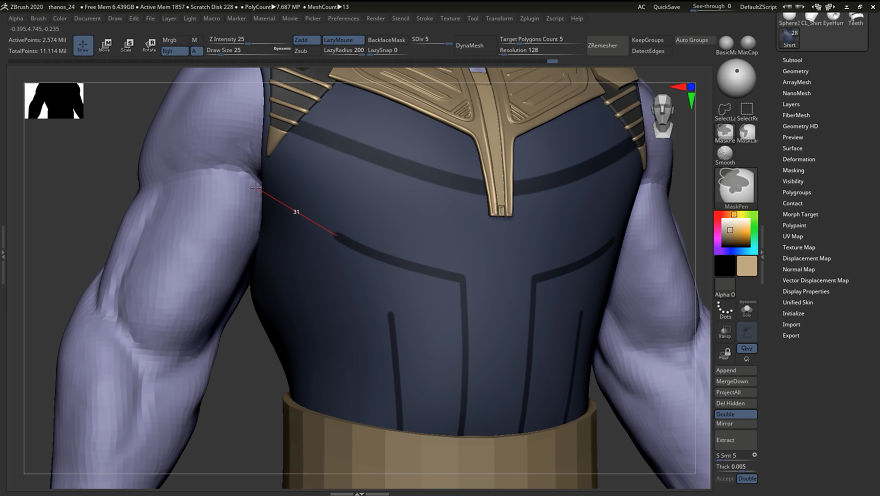Open the Alpha Off slot
The image size is (880, 496).
click(x=725, y=287)
